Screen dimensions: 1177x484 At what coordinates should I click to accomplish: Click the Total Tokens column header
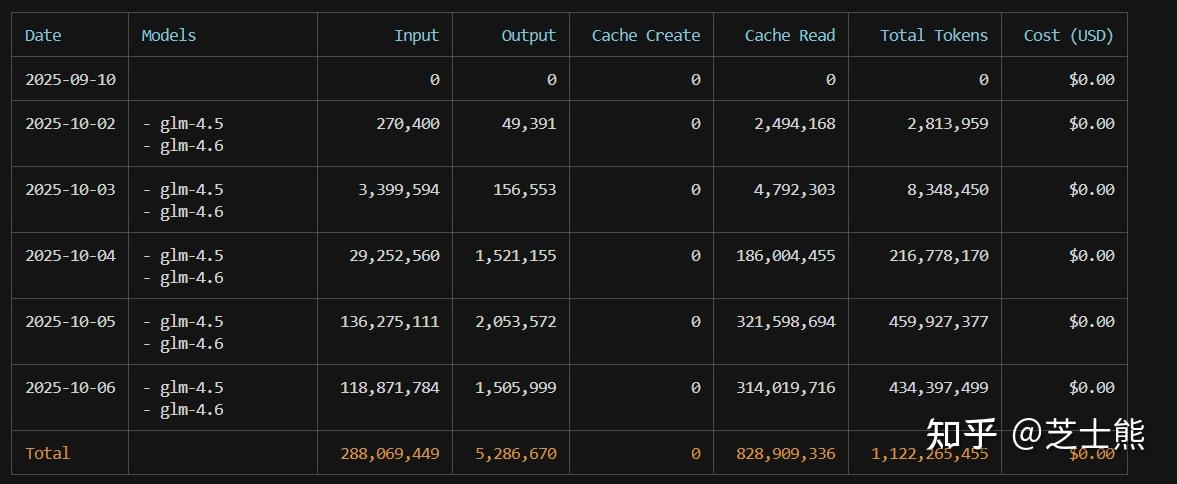click(x=933, y=35)
